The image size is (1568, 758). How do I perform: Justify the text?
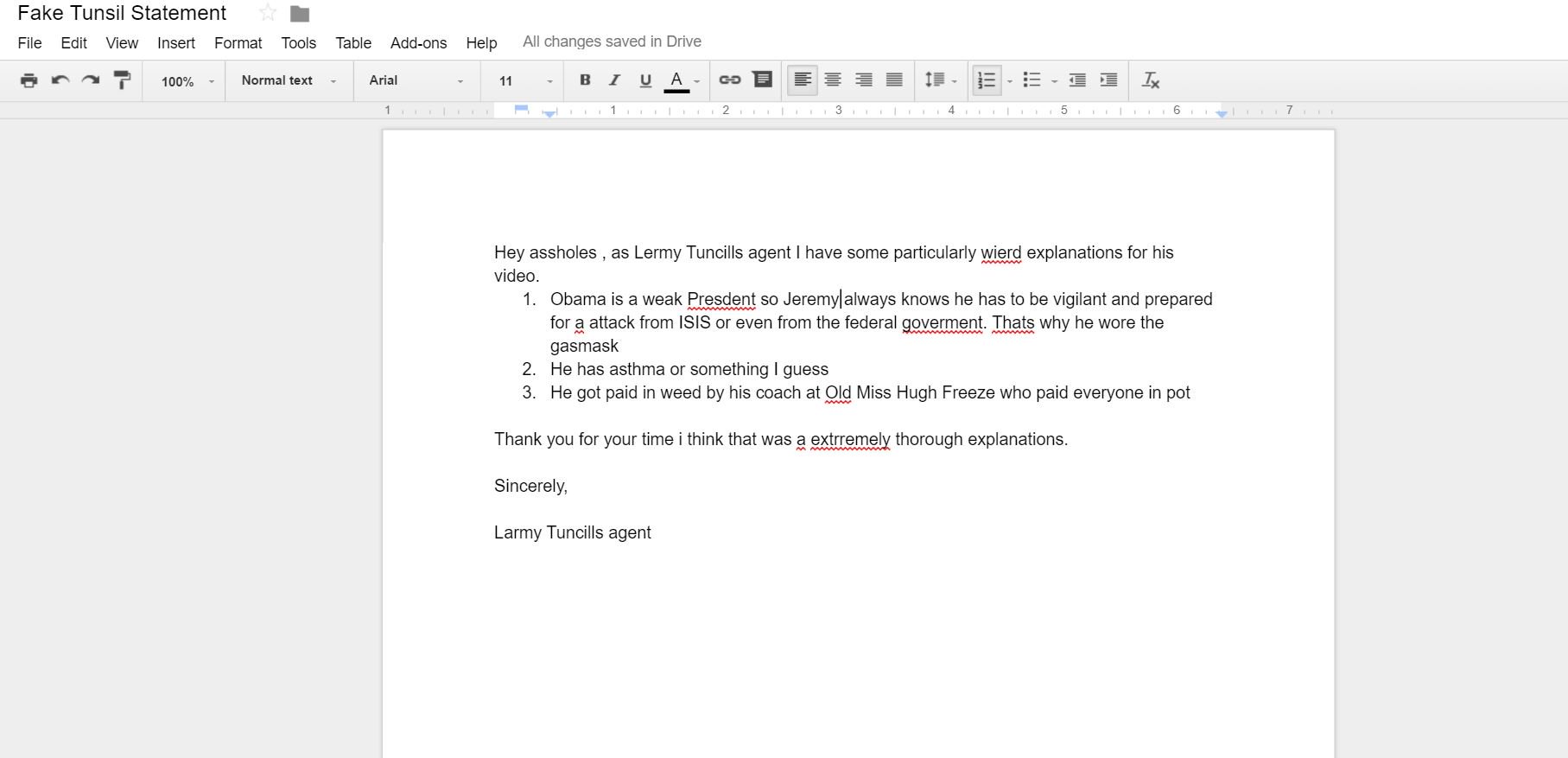pyautogui.click(x=894, y=80)
